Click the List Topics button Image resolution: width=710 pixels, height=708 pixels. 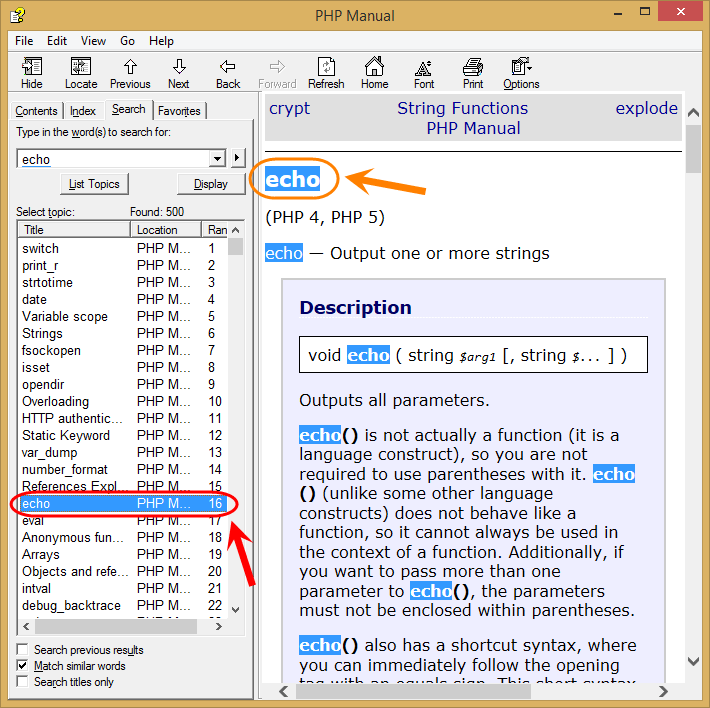click(94, 184)
